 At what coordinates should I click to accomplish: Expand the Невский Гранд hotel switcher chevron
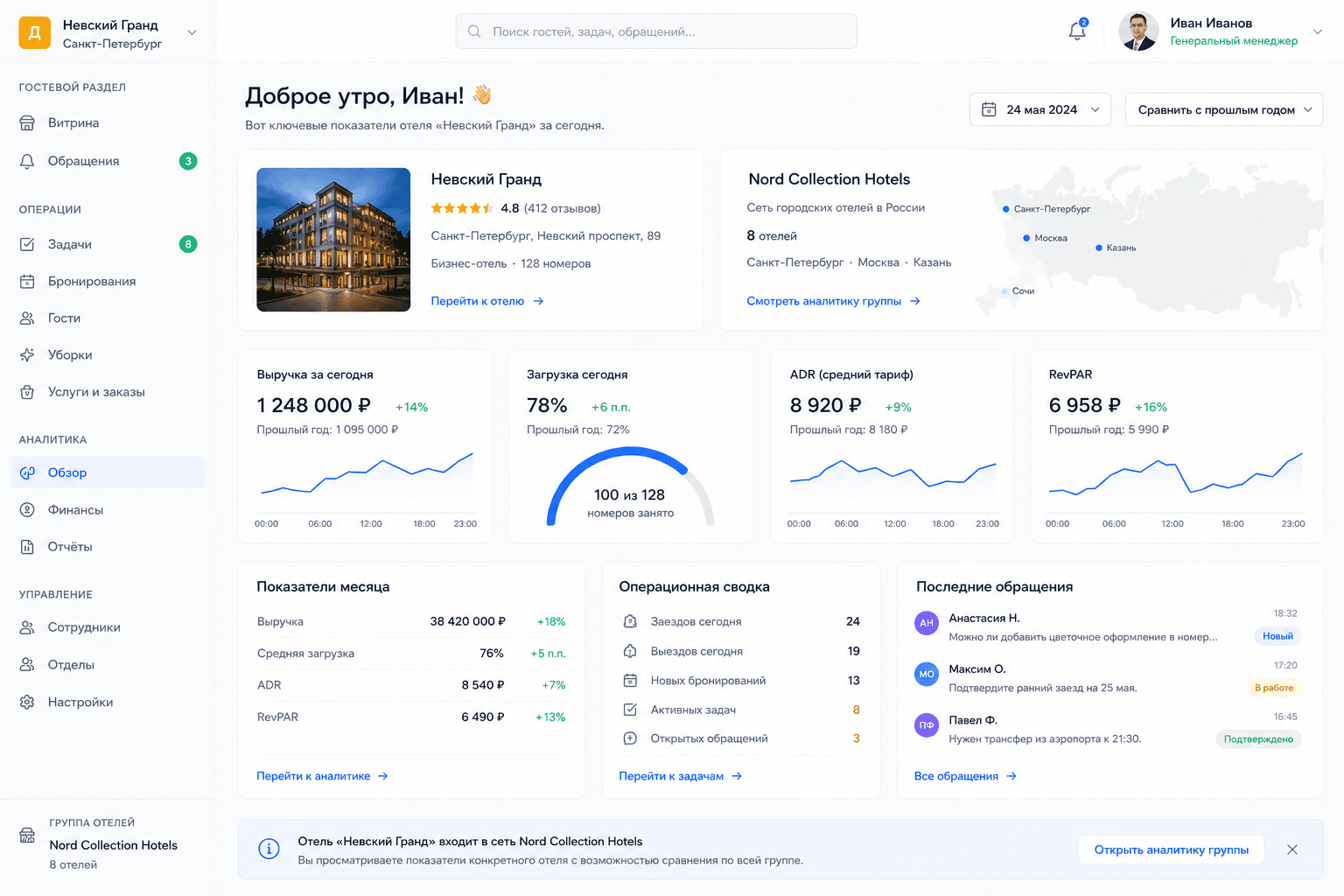click(192, 32)
